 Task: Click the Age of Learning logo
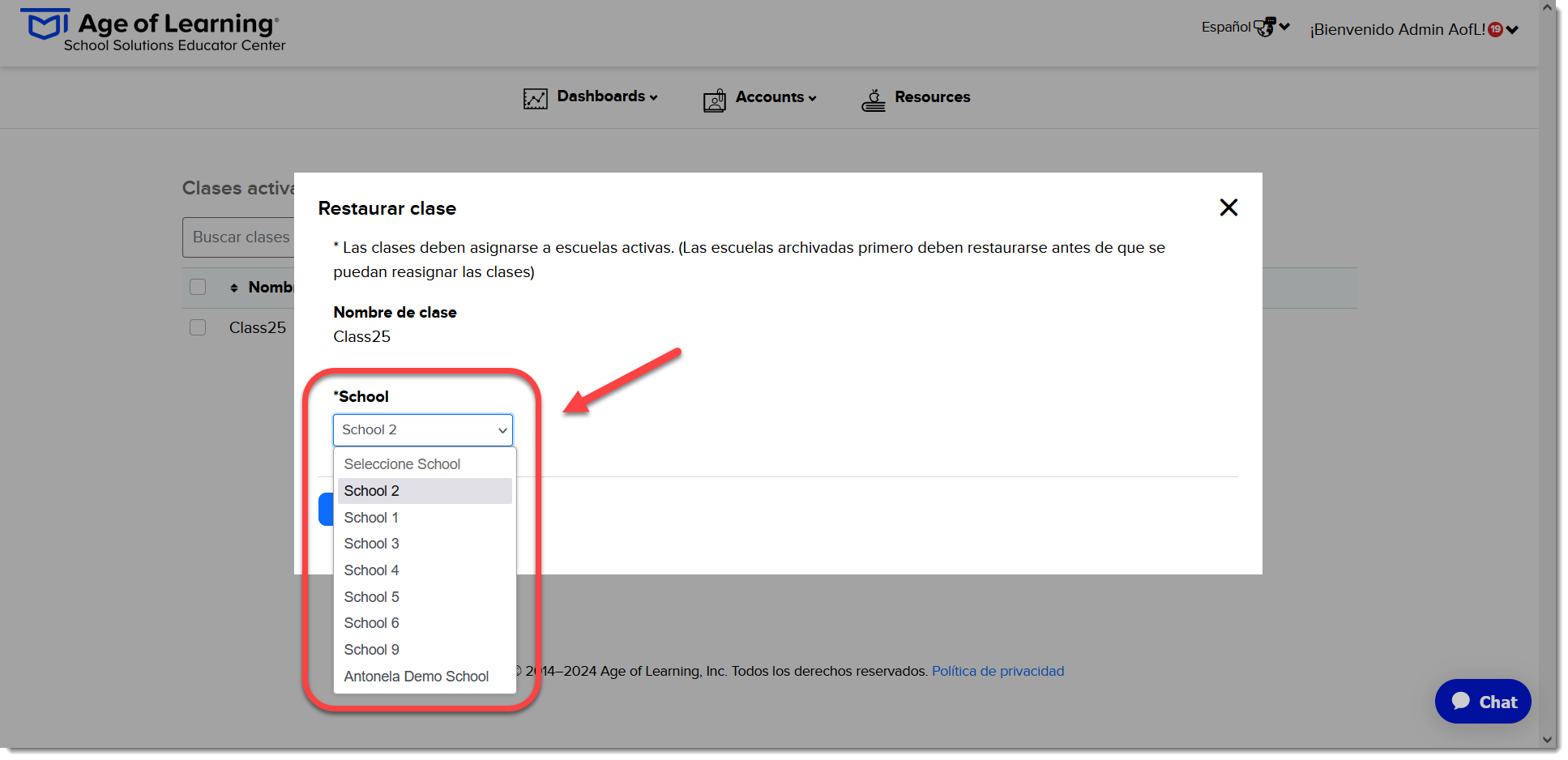[x=153, y=31]
